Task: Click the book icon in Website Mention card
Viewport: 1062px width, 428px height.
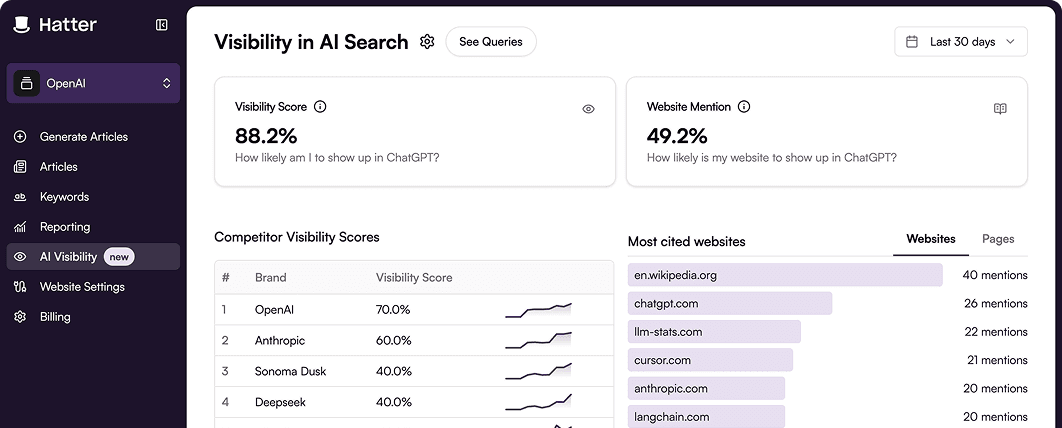Action: [x=1000, y=109]
